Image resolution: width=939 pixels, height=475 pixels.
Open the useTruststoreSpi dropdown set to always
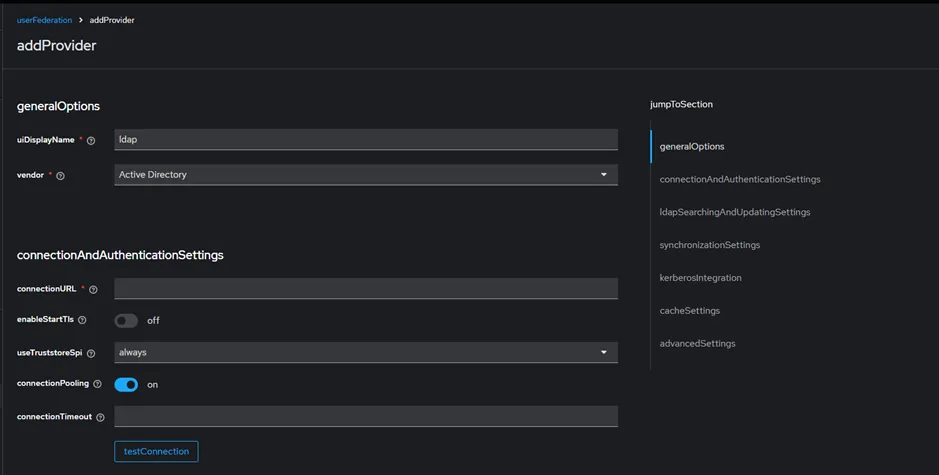366,352
